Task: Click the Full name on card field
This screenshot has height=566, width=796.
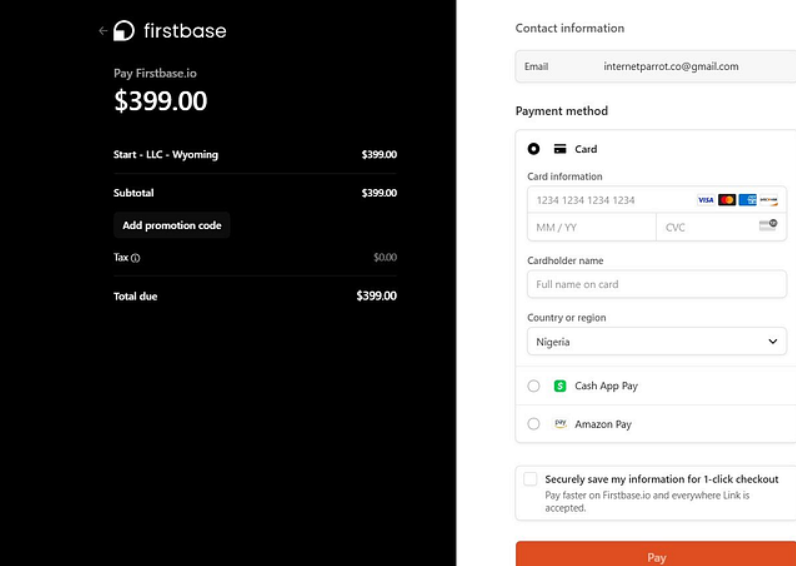Action: coord(657,284)
